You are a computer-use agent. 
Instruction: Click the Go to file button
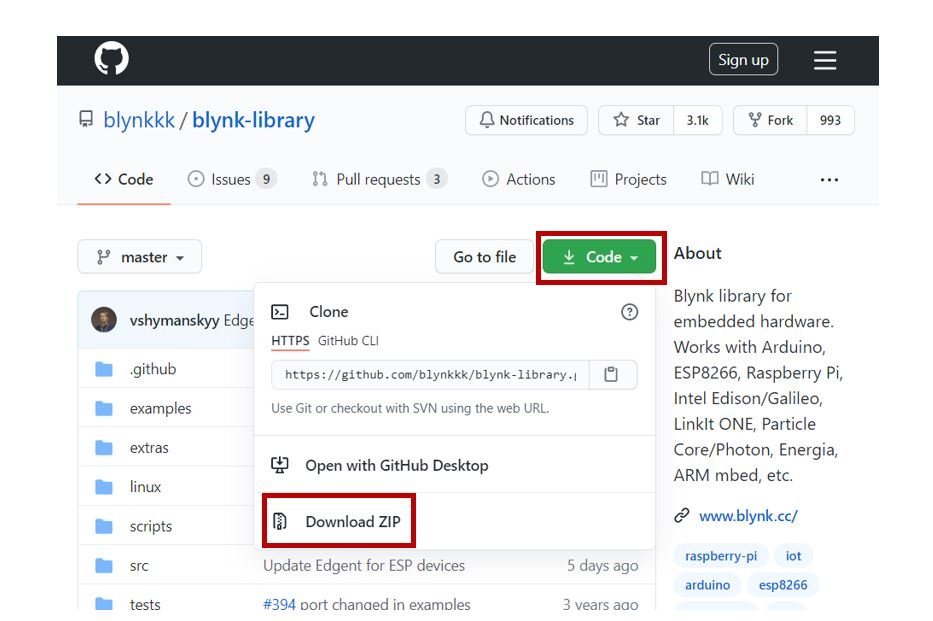point(484,257)
